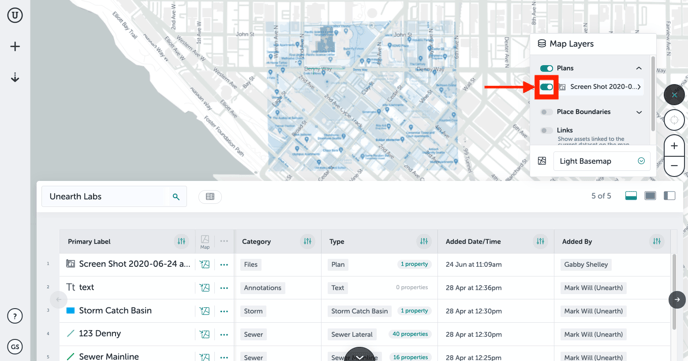This screenshot has height=361, width=688.
Task: Show 123 Denny on map
Action: (x=204, y=334)
